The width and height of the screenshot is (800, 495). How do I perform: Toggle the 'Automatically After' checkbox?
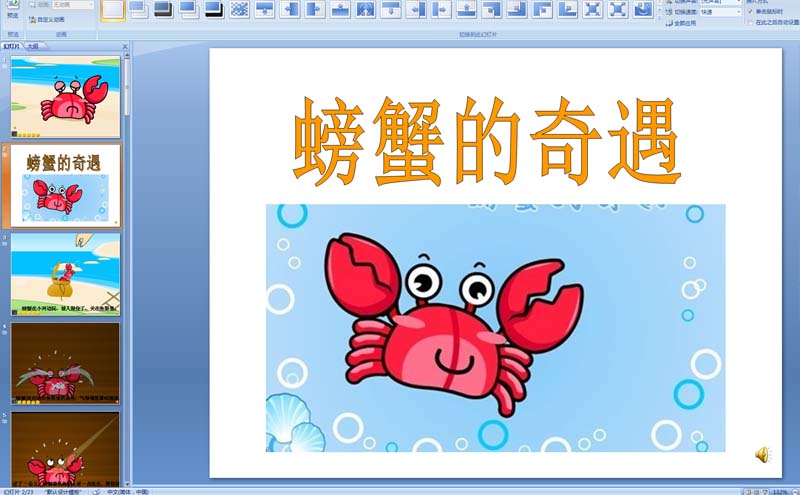[x=750, y=22]
